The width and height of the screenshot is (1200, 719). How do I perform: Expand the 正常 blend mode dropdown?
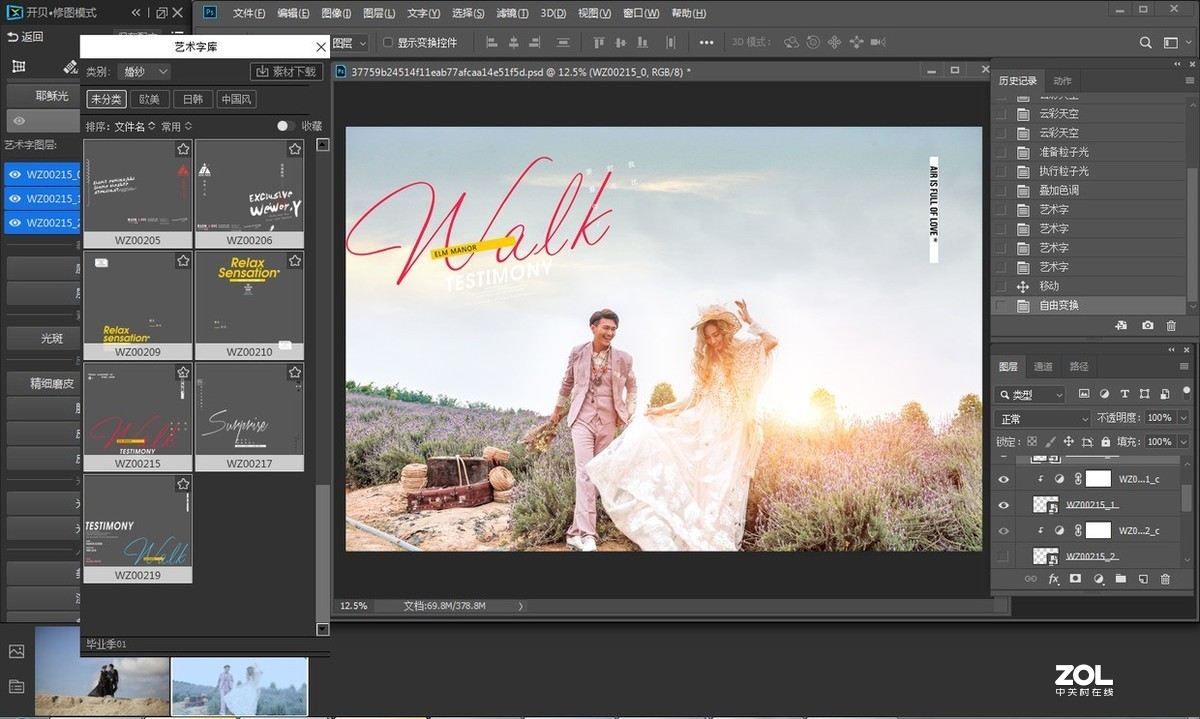coord(1042,418)
